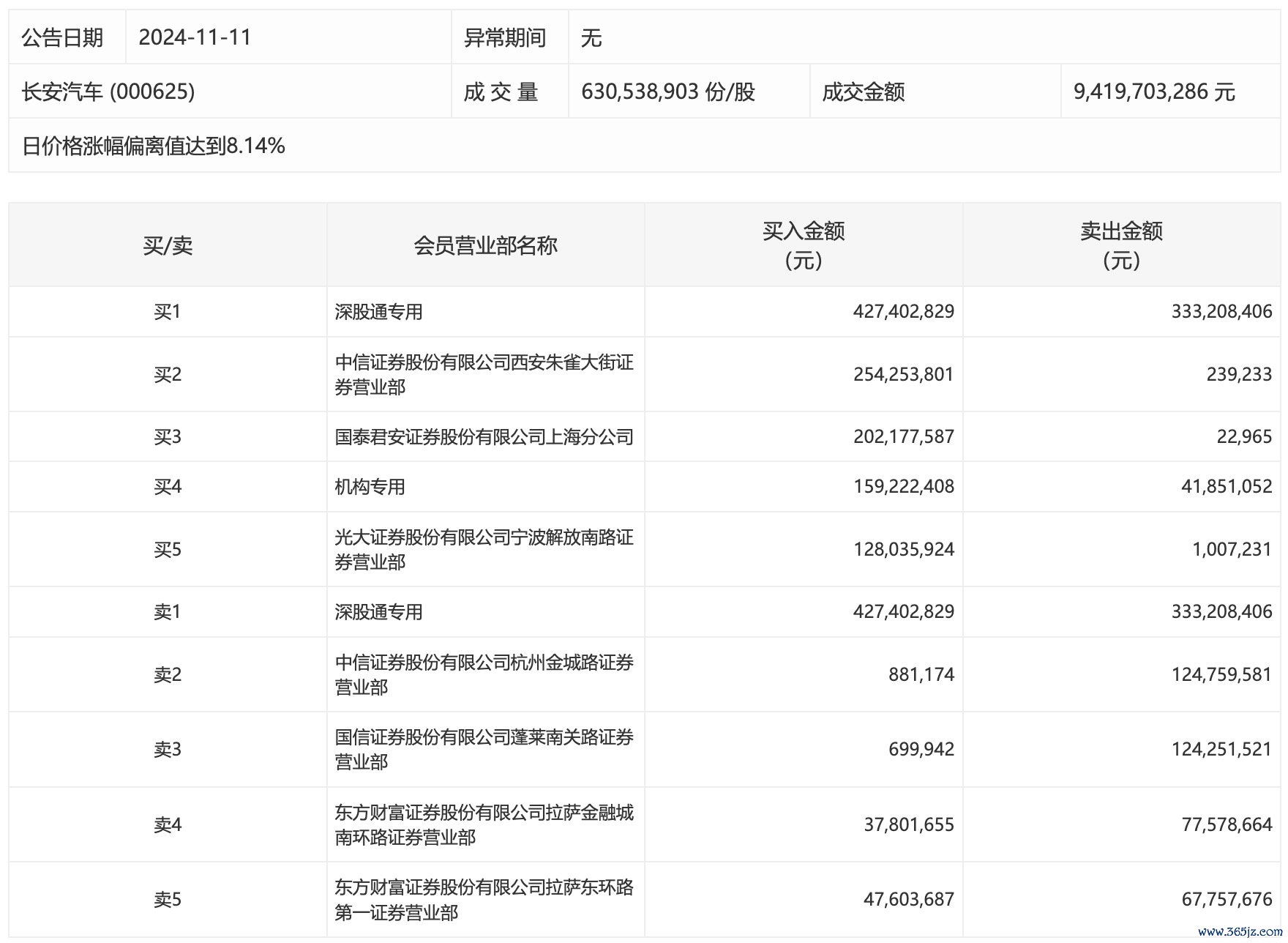Click sell amount 22,965
The height and width of the screenshot is (943, 1288).
pyautogui.click(x=1244, y=437)
